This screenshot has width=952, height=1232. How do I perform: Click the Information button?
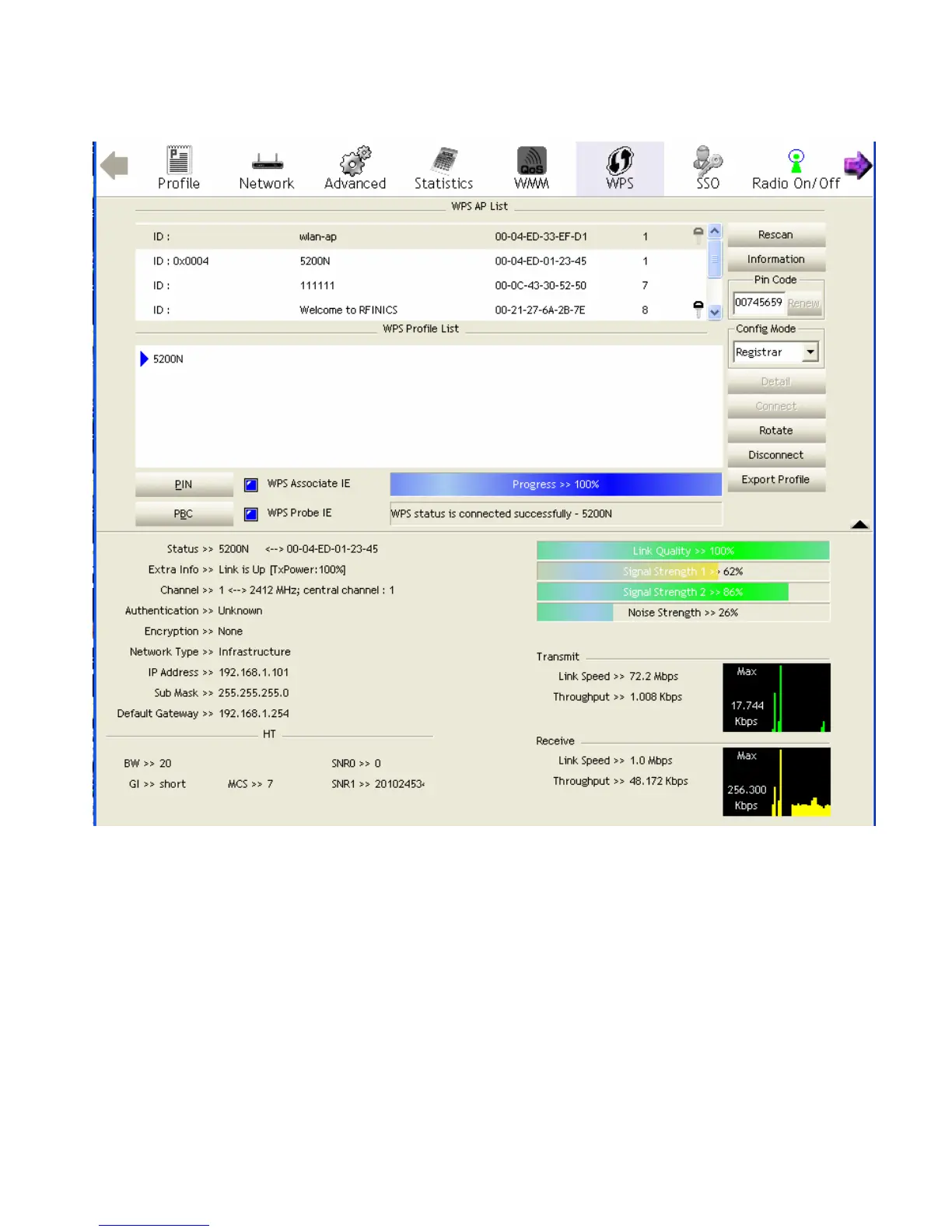tap(775, 259)
